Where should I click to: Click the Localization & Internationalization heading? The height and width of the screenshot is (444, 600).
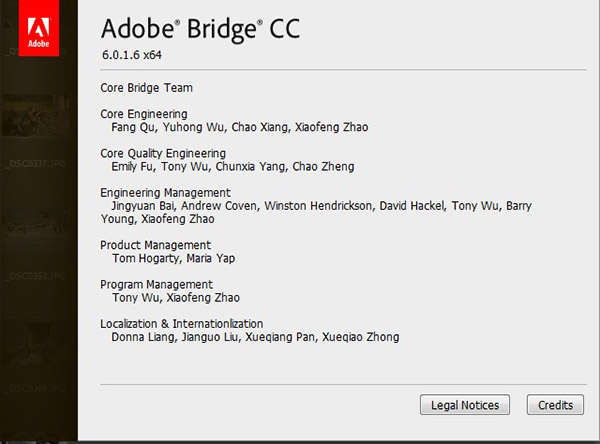click(182, 323)
